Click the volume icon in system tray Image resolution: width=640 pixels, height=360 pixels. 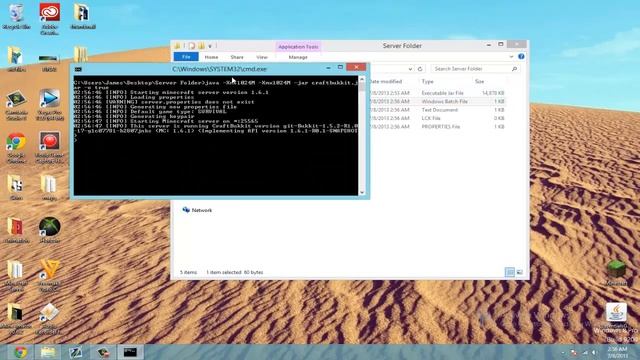pyautogui.click(x=595, y=352)
